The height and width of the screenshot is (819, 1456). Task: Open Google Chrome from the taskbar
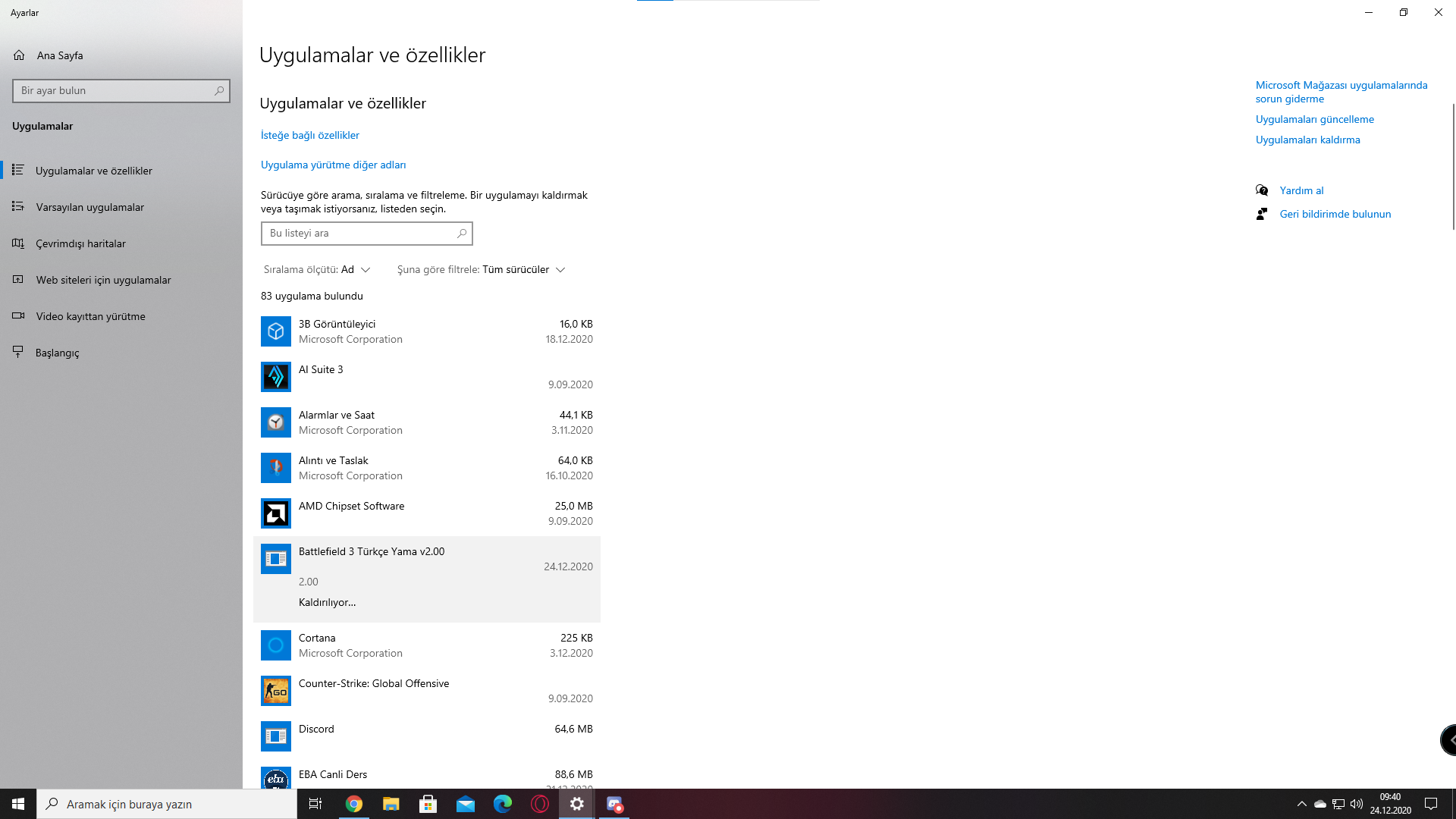tap(354, 804)
